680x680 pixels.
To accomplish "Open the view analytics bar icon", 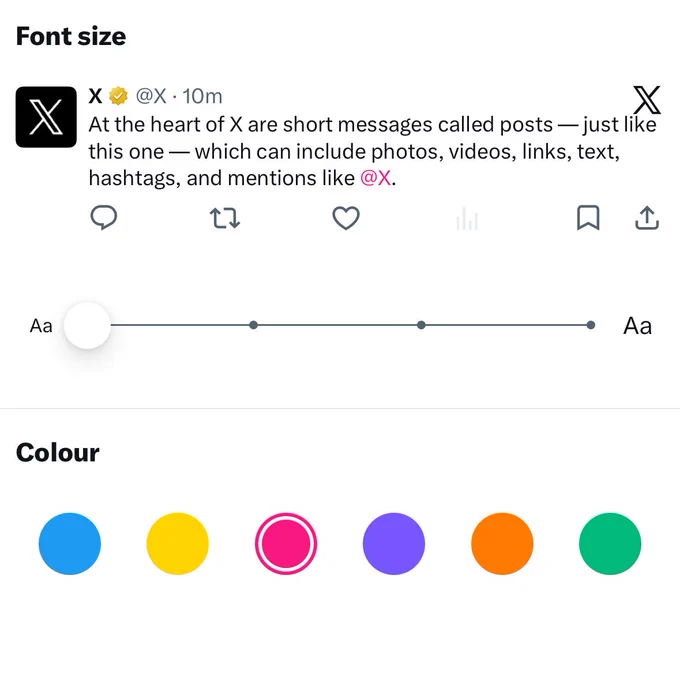I will 467,218.
